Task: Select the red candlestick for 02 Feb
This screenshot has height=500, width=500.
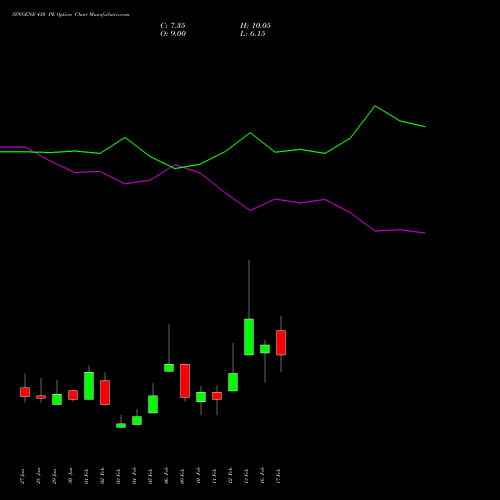Action: pos(105,392)
